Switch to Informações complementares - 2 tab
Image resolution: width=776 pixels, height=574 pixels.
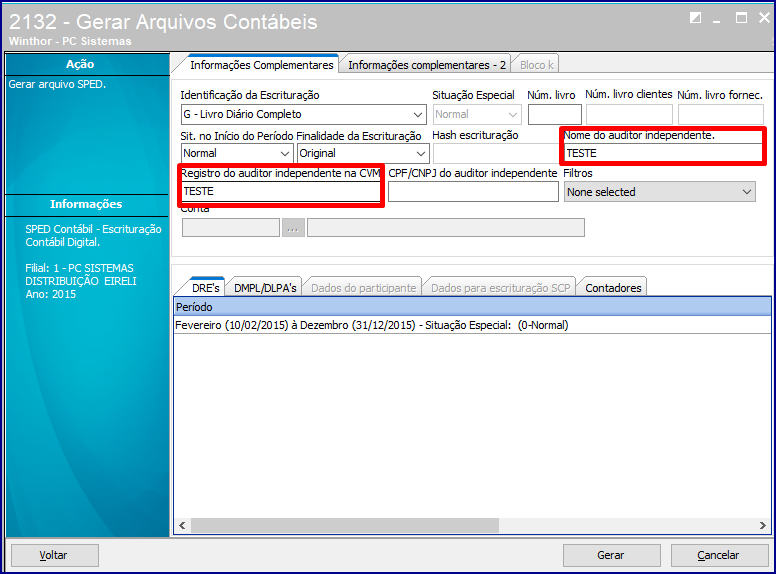pyautogui.click(x=427, y=65)
